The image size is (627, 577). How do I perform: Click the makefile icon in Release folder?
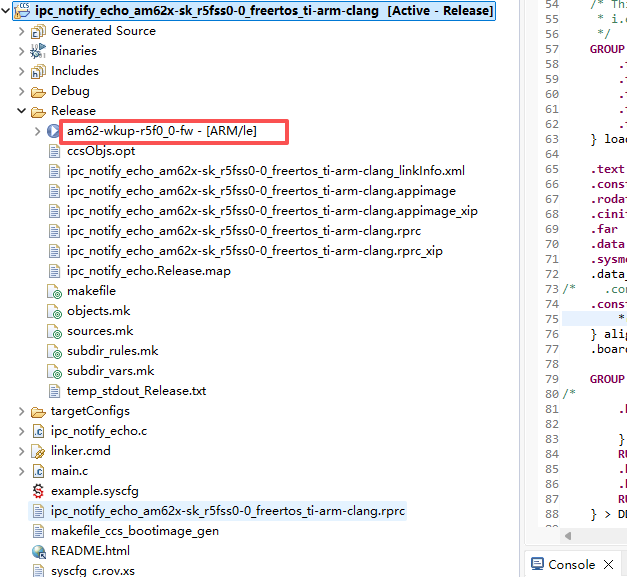pyautogui.click(x=54, y=291)
